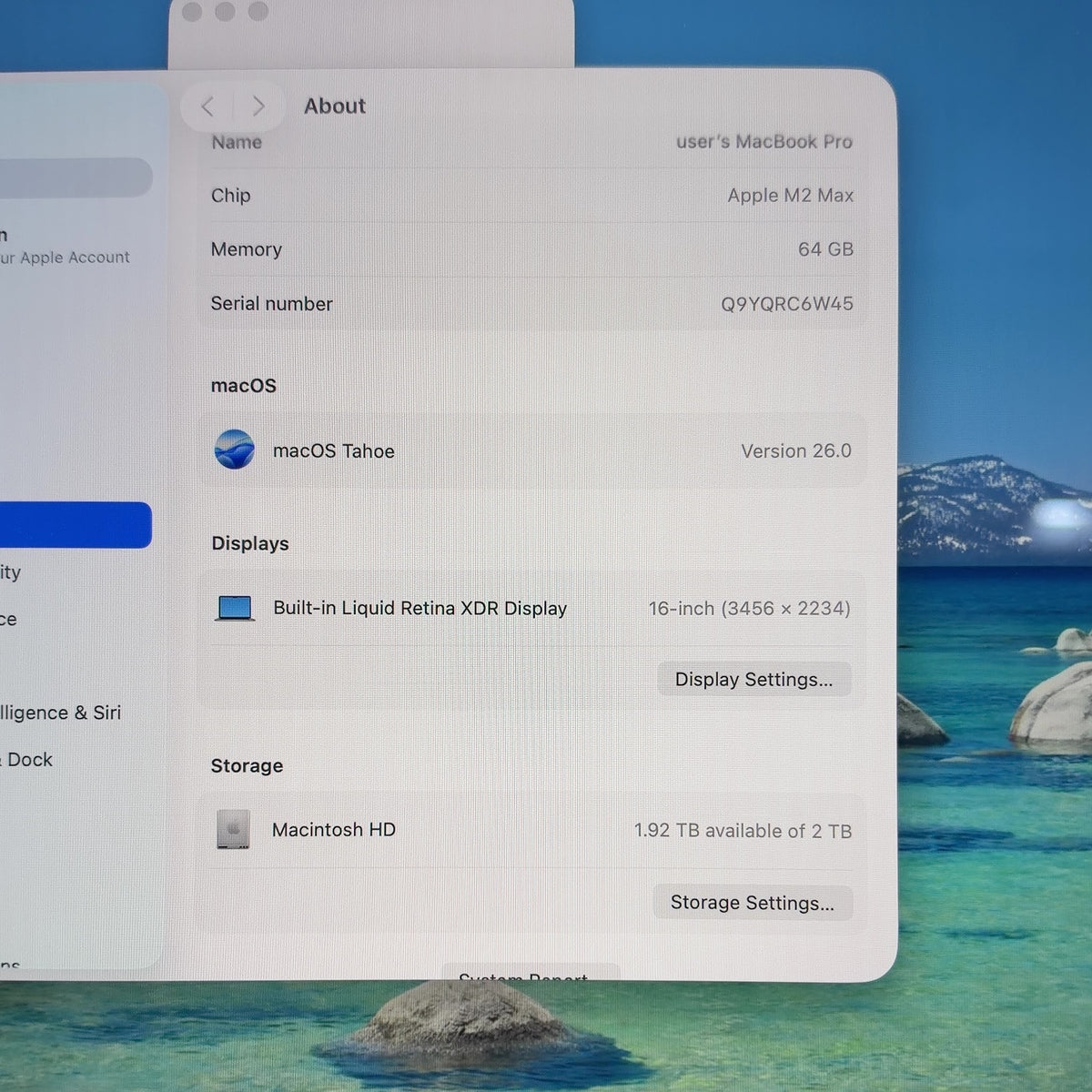Click the Macintosh HD drive icon
This screenshot has height=1092, width=1092.
tap(233, 829)
